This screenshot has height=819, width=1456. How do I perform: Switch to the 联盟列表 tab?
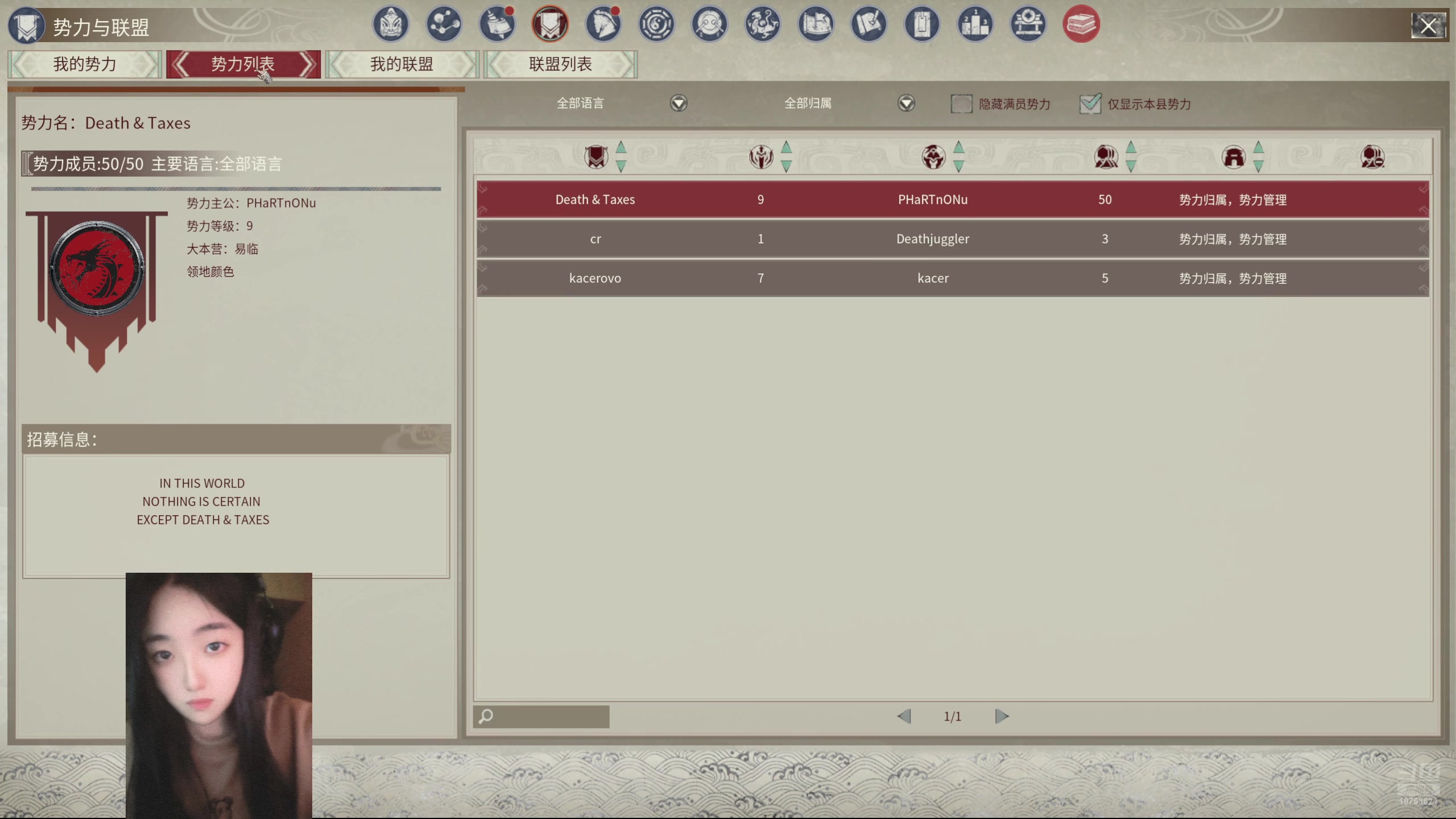coord(560,64)
